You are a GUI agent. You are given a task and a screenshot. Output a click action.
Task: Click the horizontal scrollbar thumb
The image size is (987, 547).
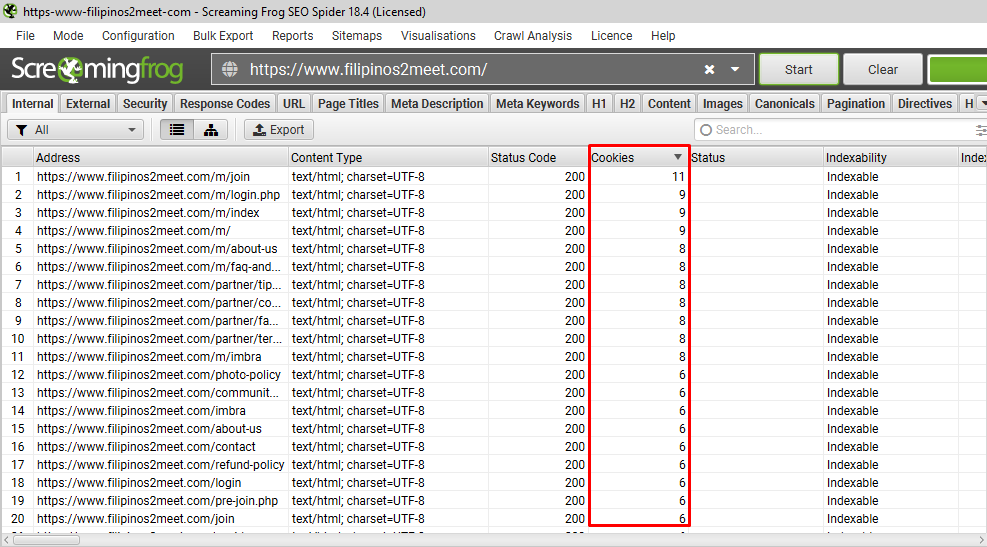(46, 540)
